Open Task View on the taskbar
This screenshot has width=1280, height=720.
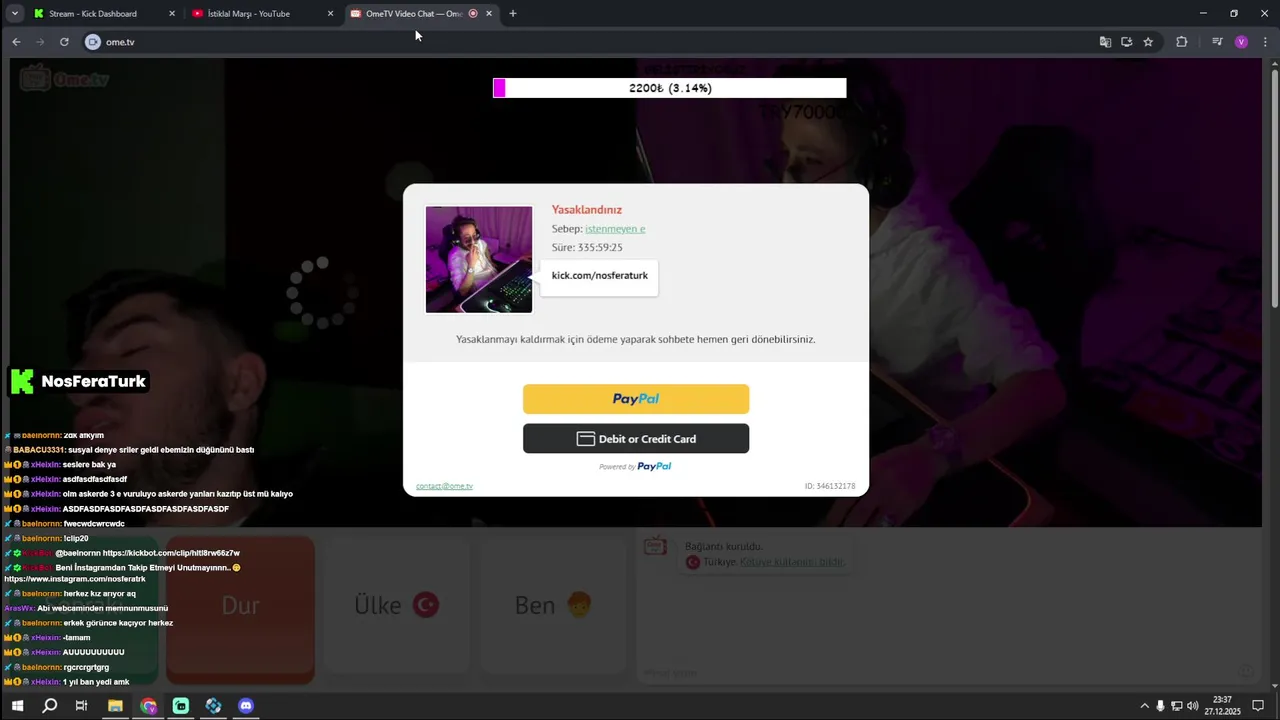[x=82, y=706]
